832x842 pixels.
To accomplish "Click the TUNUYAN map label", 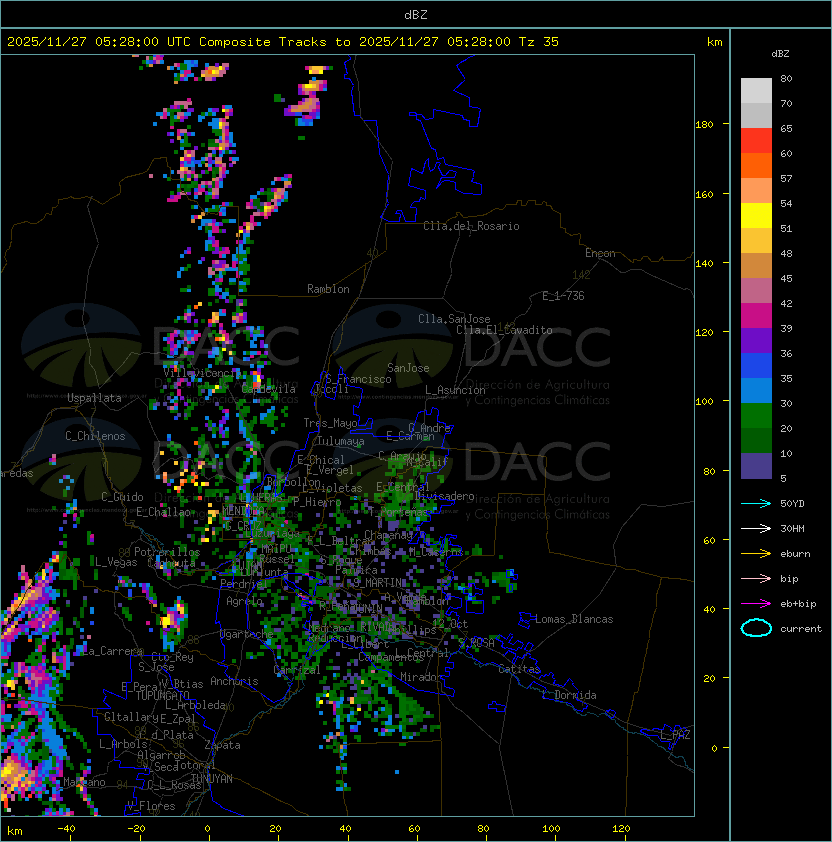I will 212,779.
